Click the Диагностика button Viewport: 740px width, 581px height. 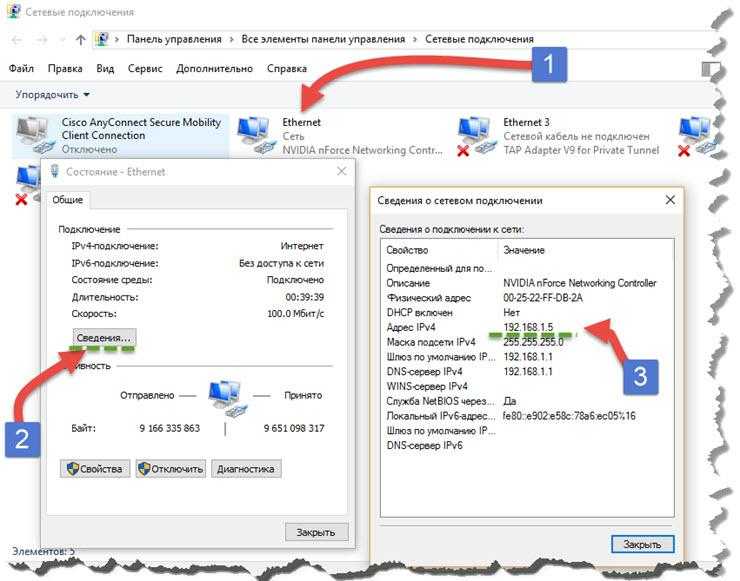[x=246, y=469]
